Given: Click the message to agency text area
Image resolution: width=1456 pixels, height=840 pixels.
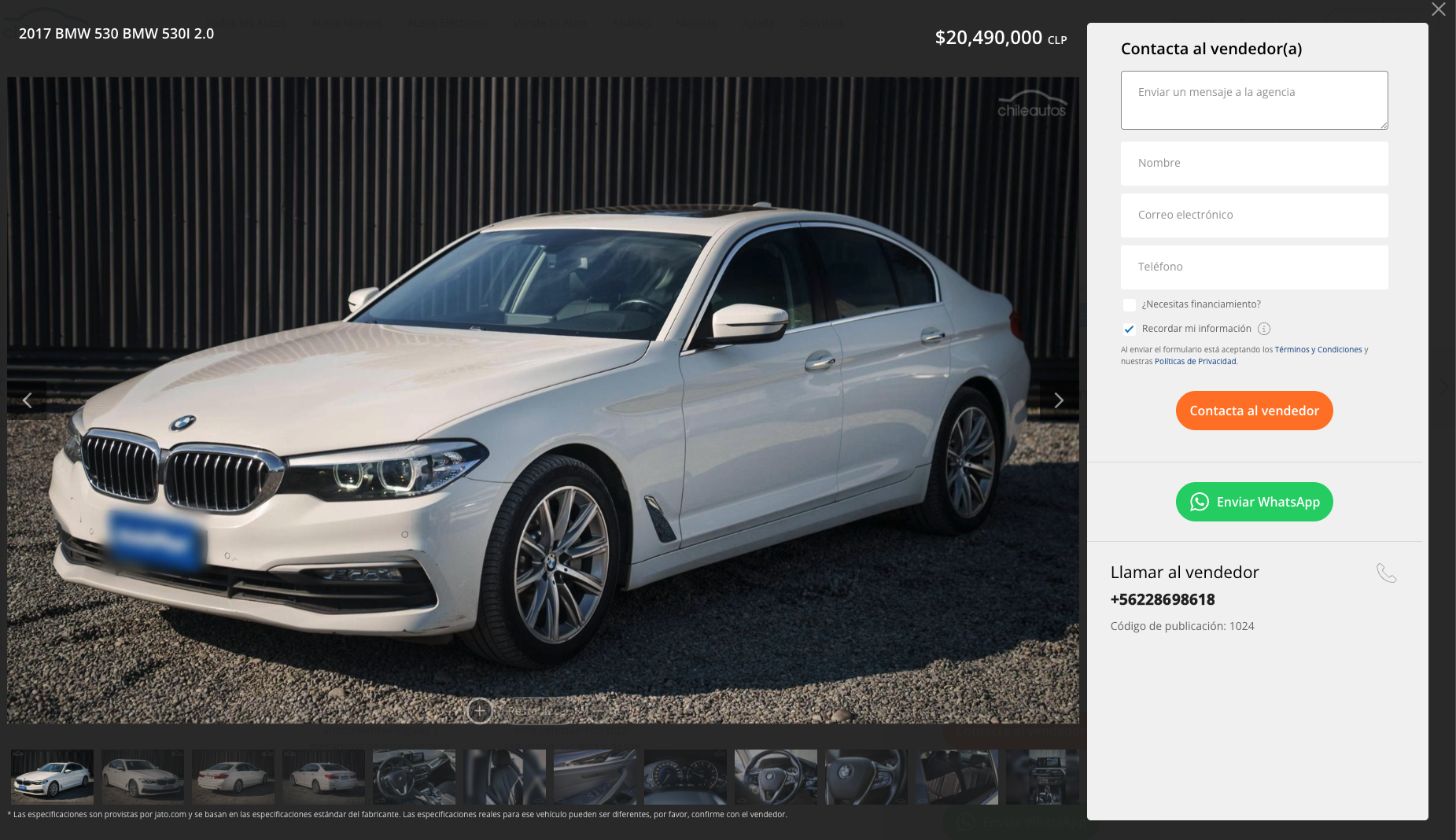Looking at the screenshot, I should pos(1254,100).
